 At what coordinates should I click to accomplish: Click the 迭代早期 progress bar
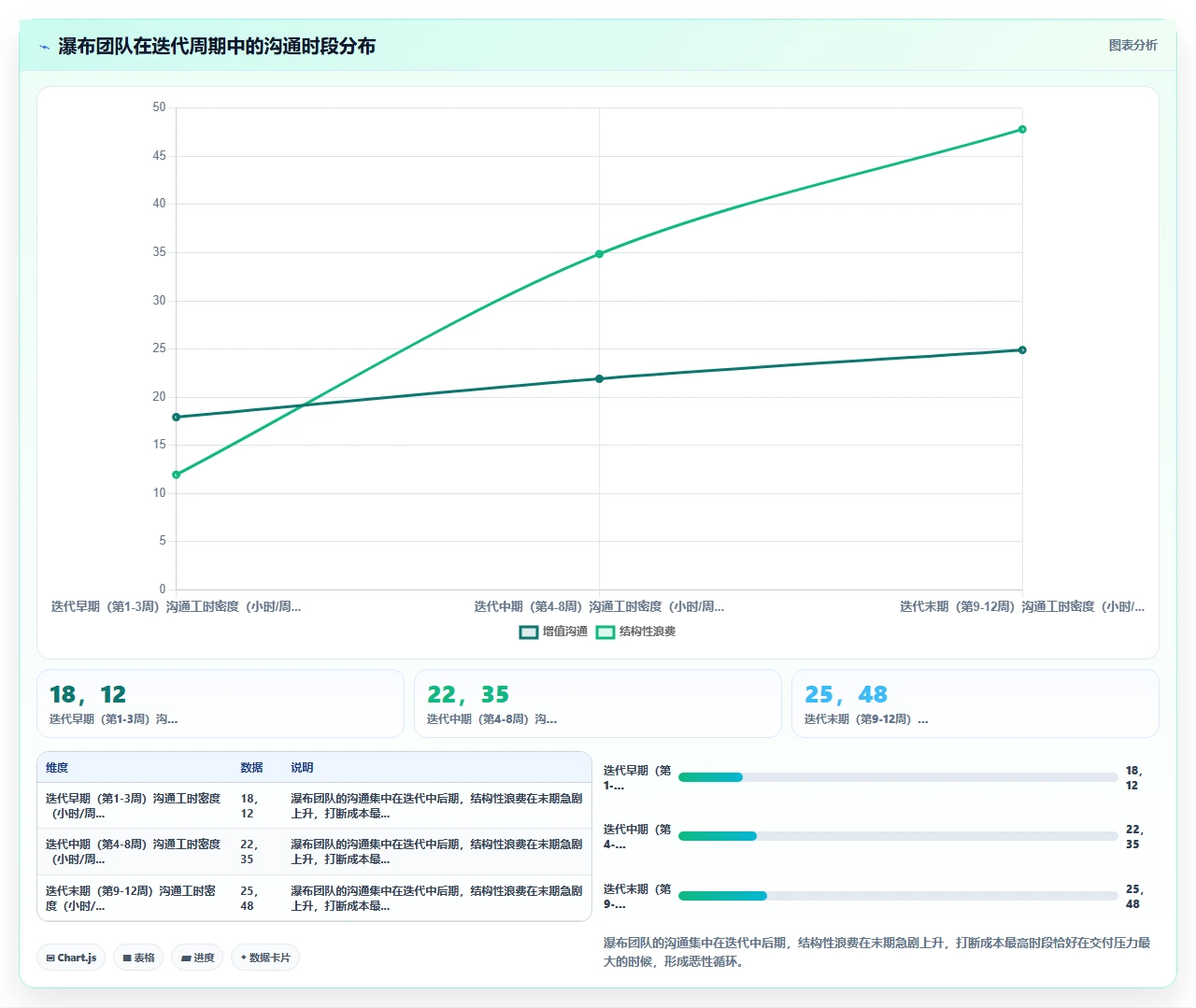[898, 777]
